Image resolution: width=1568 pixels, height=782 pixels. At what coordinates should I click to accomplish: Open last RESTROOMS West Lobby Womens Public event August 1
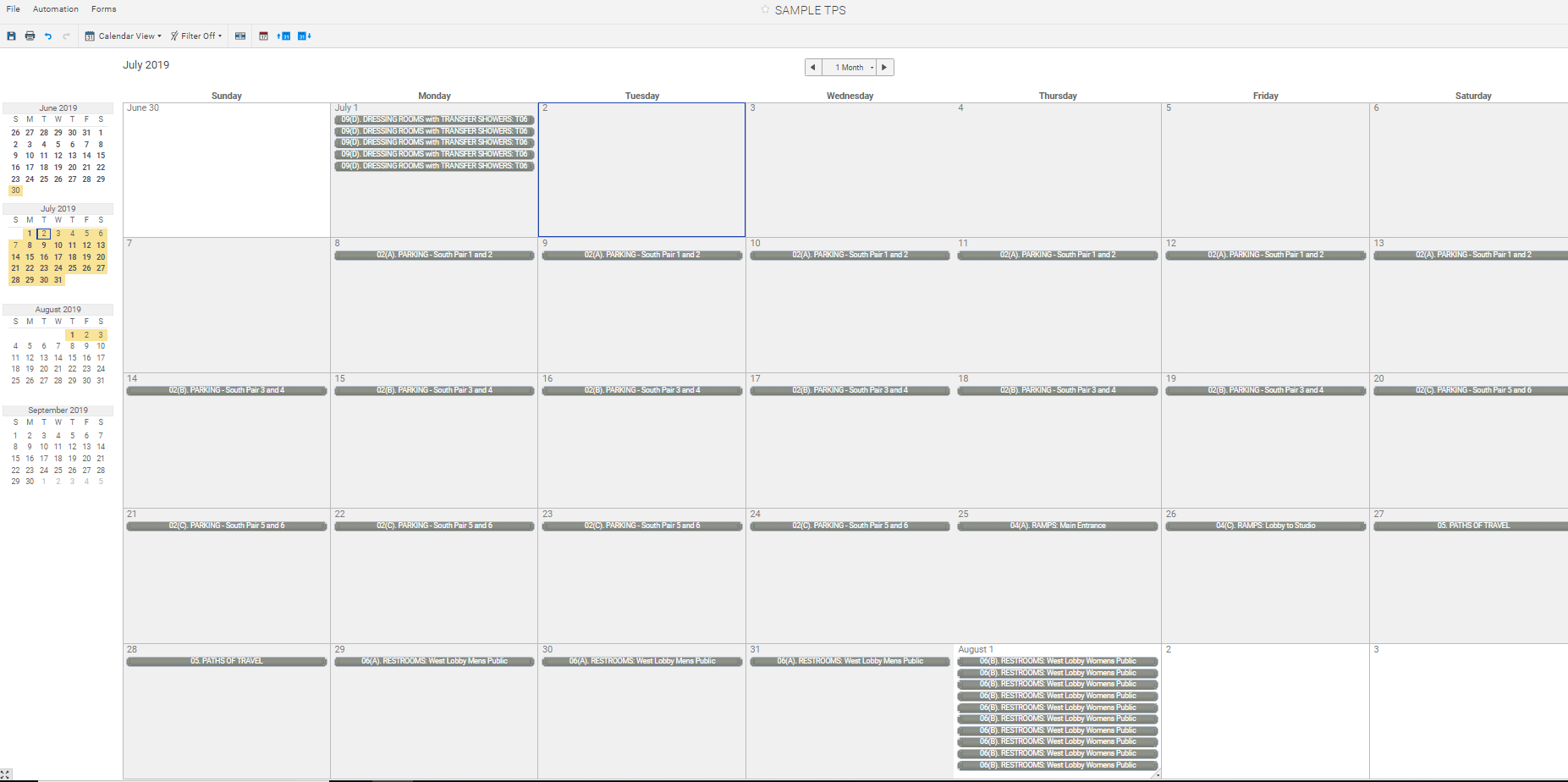click(1058, 765)
